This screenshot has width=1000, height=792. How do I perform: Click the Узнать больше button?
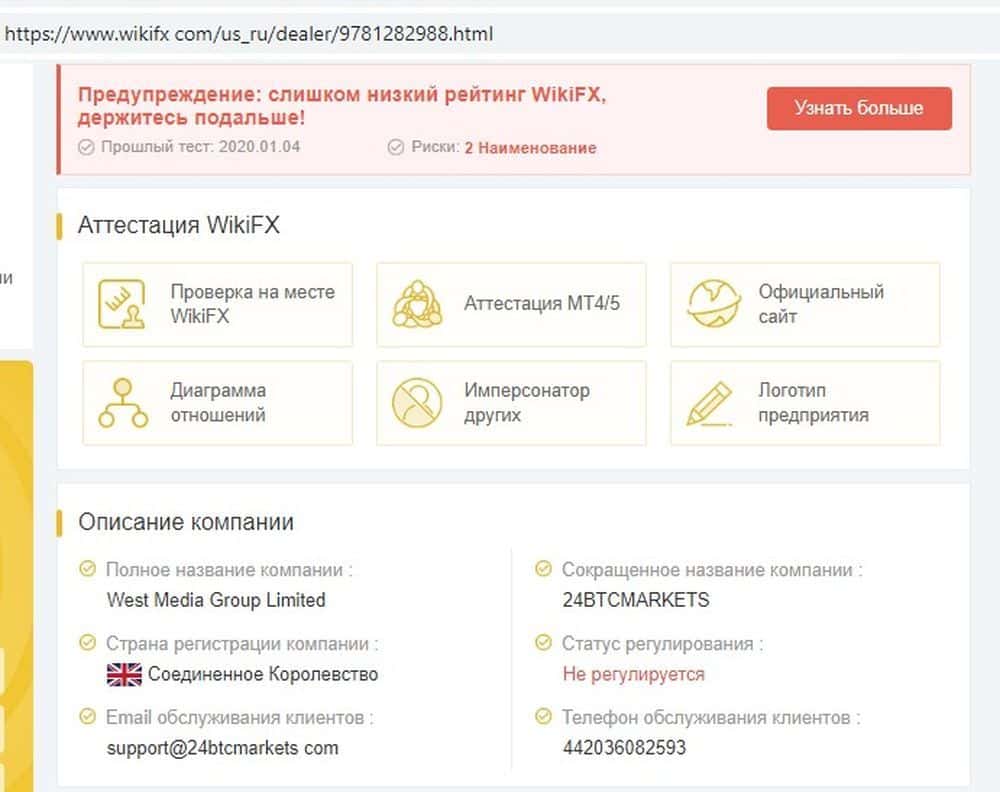pyautogui.click(x=859, y=108)
